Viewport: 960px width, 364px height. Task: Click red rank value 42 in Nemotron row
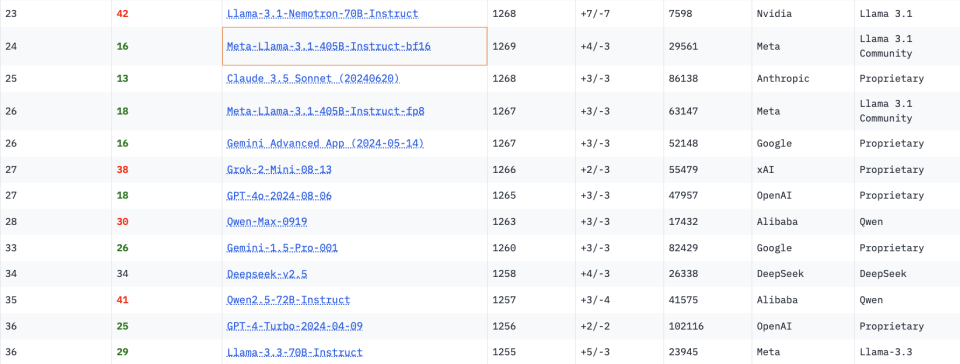pos(122,13)
